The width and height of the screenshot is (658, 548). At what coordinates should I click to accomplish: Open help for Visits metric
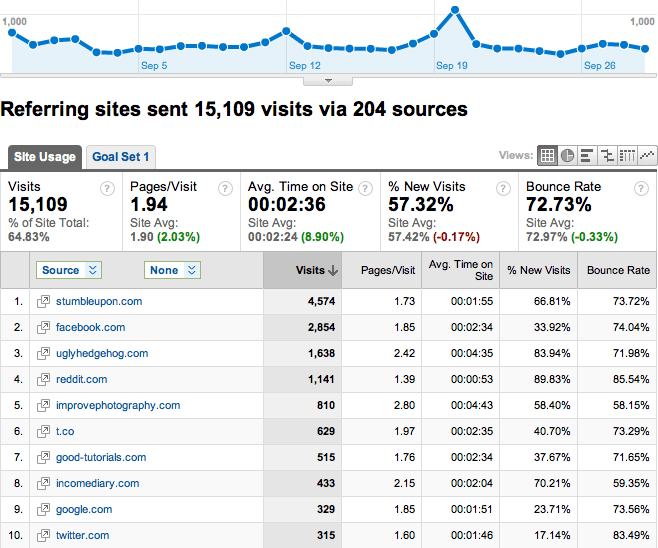107,188
